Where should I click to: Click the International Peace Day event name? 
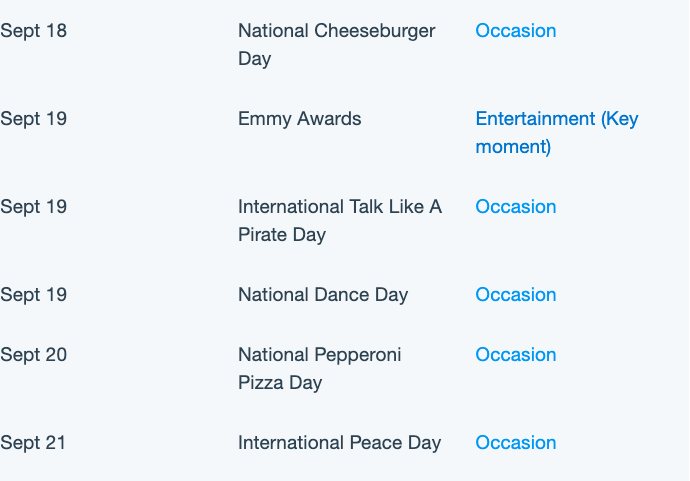[x=339, y=443]
